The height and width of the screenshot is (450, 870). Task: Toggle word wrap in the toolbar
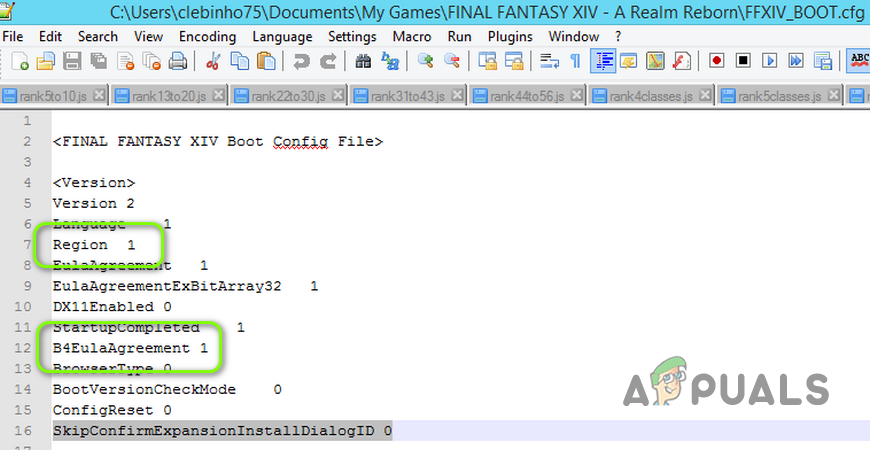click(x=549, y=61)
